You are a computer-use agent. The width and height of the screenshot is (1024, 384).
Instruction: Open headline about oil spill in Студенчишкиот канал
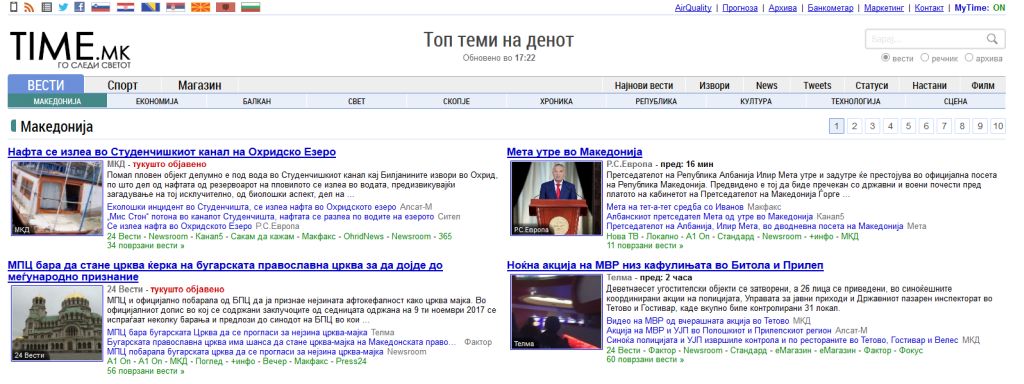tap(172, 152)
